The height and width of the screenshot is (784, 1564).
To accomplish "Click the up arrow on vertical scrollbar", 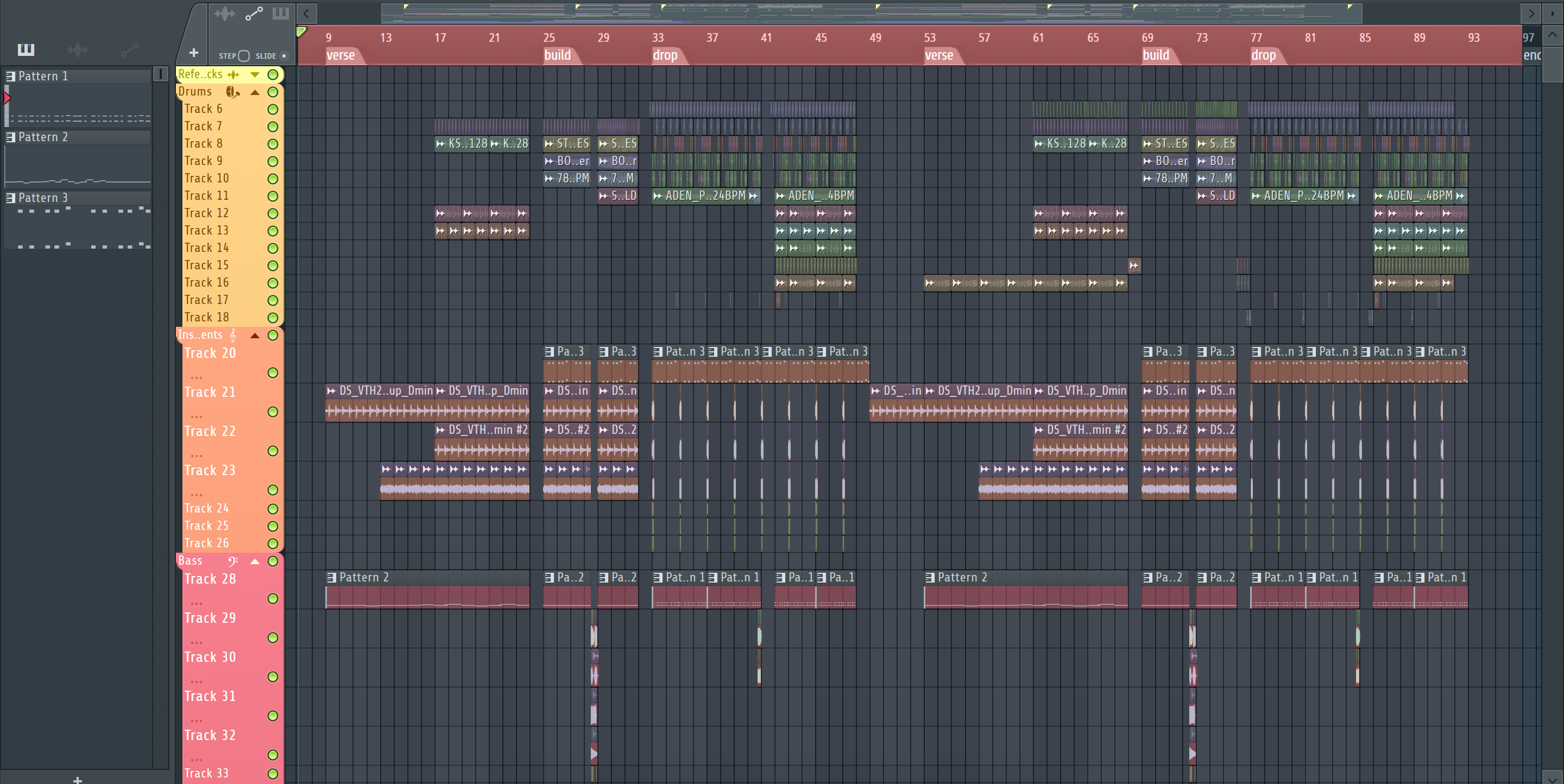I will [x=1553, y=35].
